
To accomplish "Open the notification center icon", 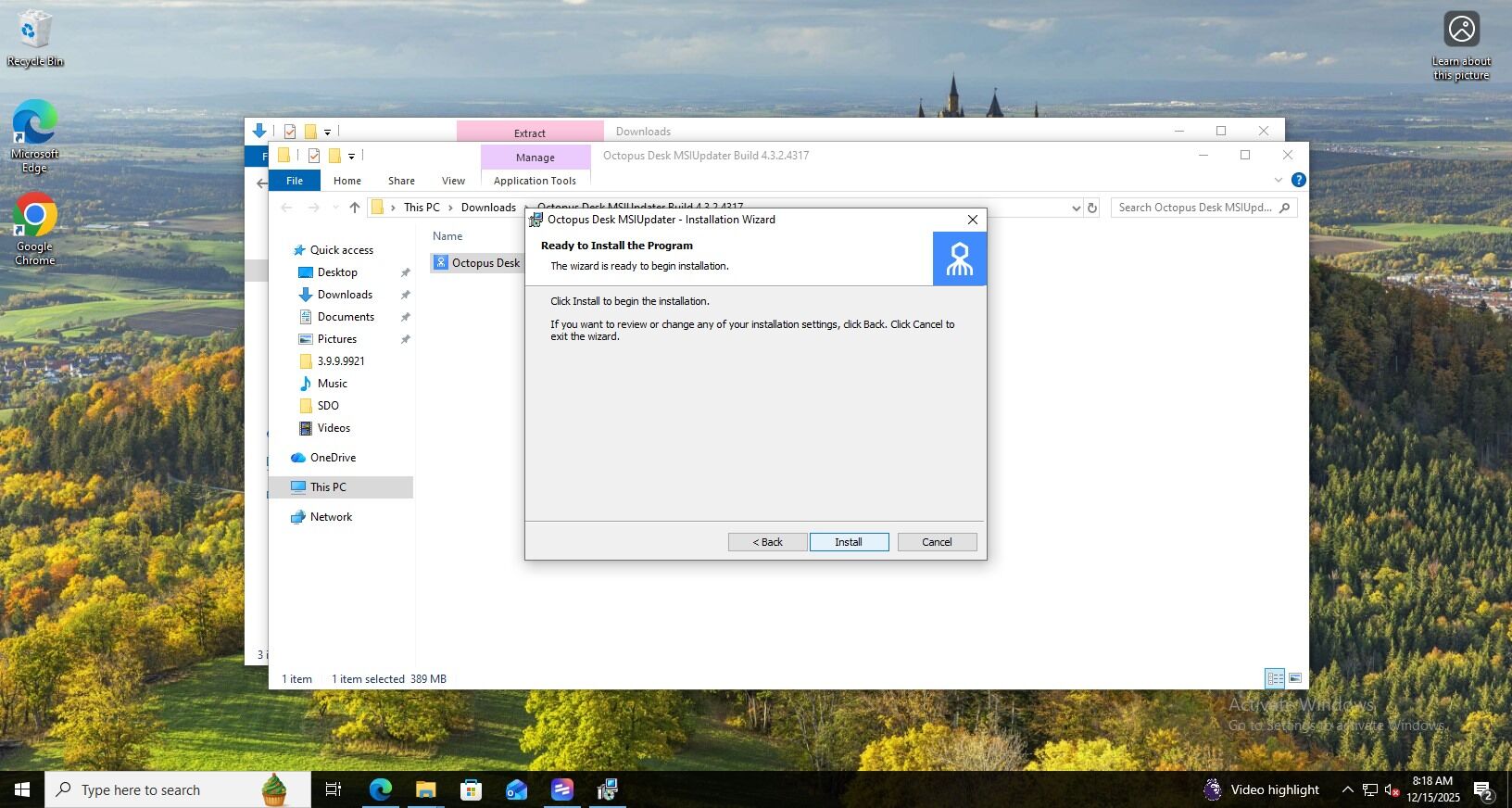I will (x=1482, y=790).
